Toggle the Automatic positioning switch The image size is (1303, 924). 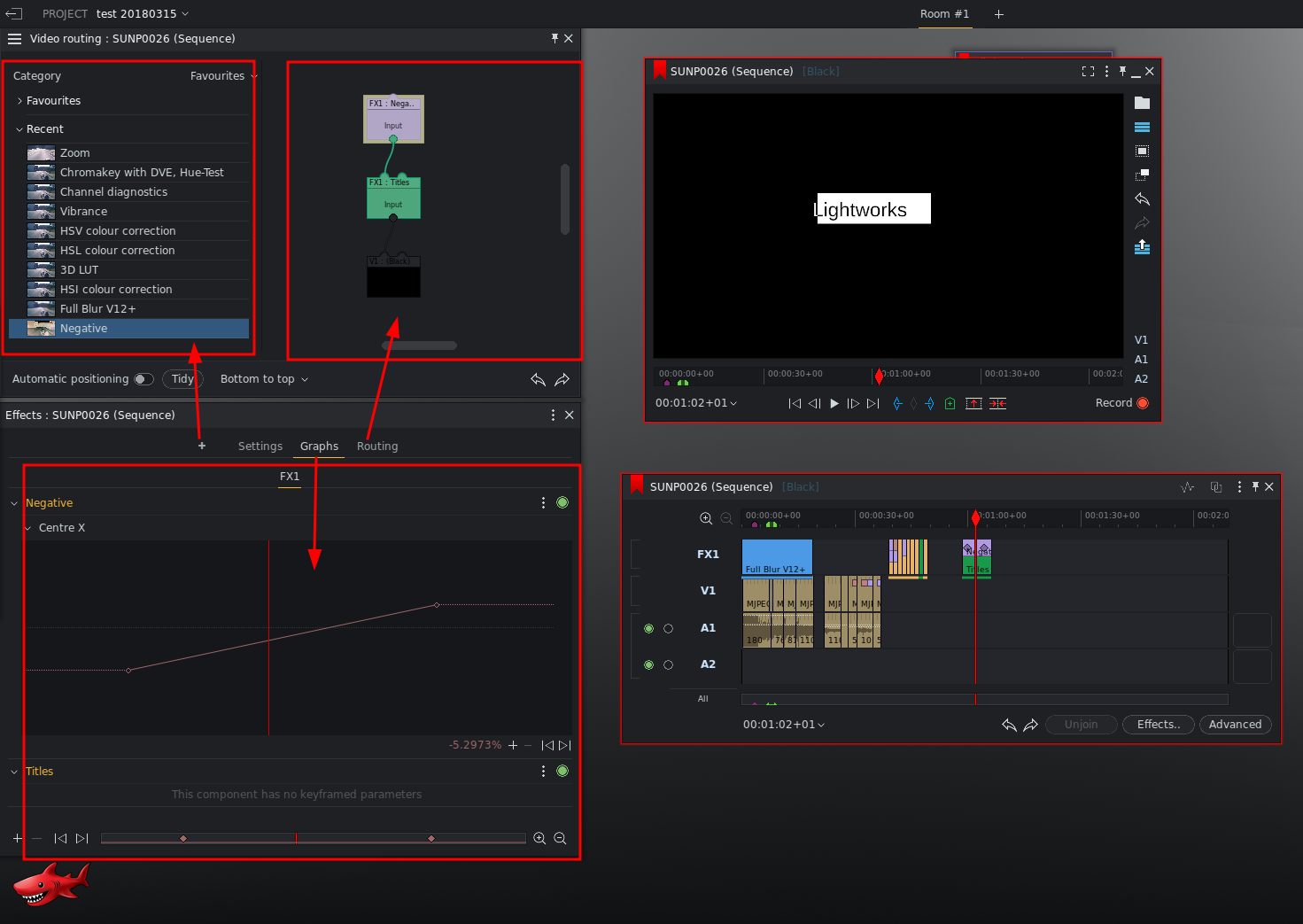click(143, 379)
